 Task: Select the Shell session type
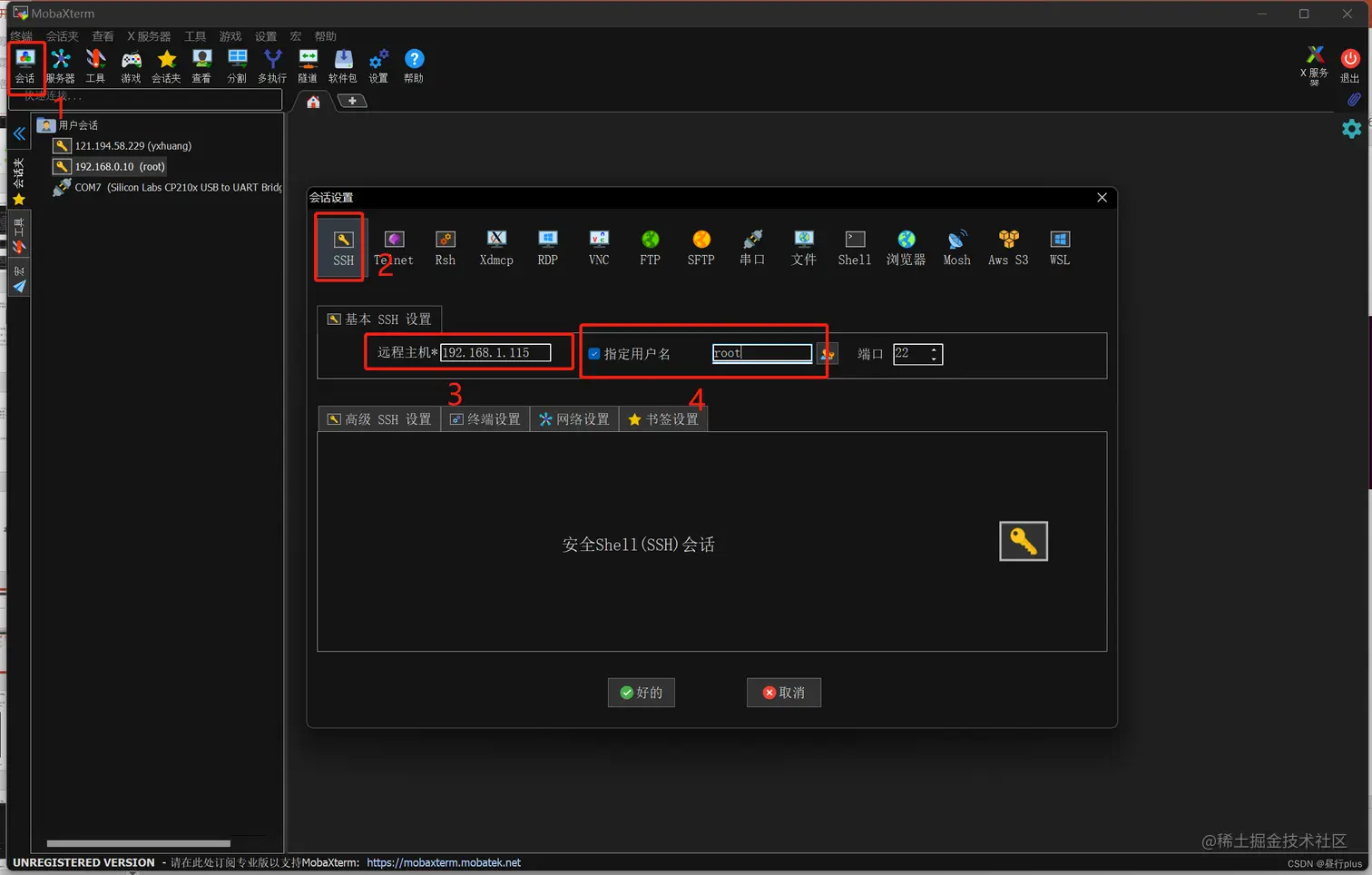point(855,247)
